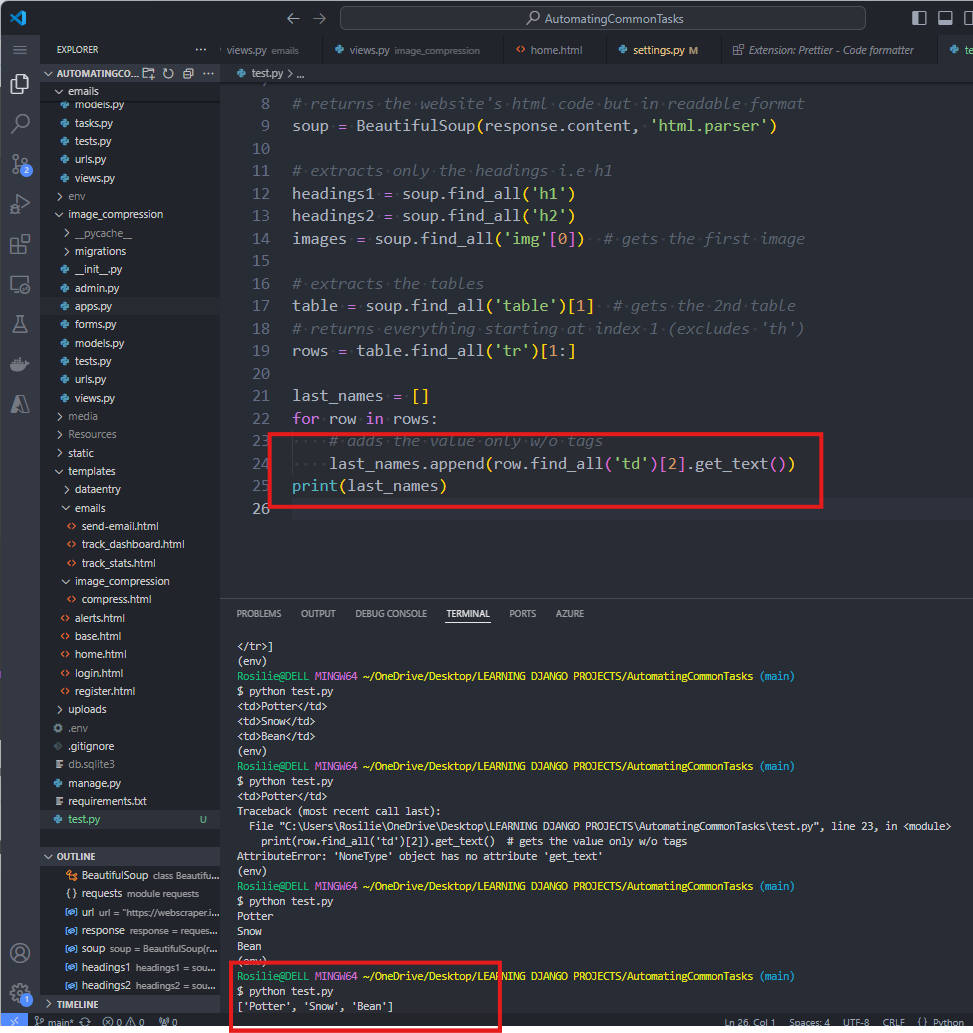The width and height of the screenshot is (973, 1033).
Task: Open the Testing flask view
Action: 20,324
